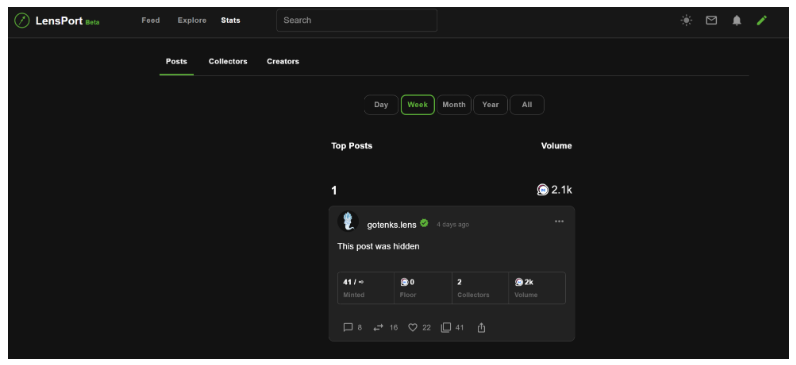Viewport: 796px width, 365px height.
Task: Open the post's three-dot options menu
Action: pyautogui.click(x=559, y=221)
